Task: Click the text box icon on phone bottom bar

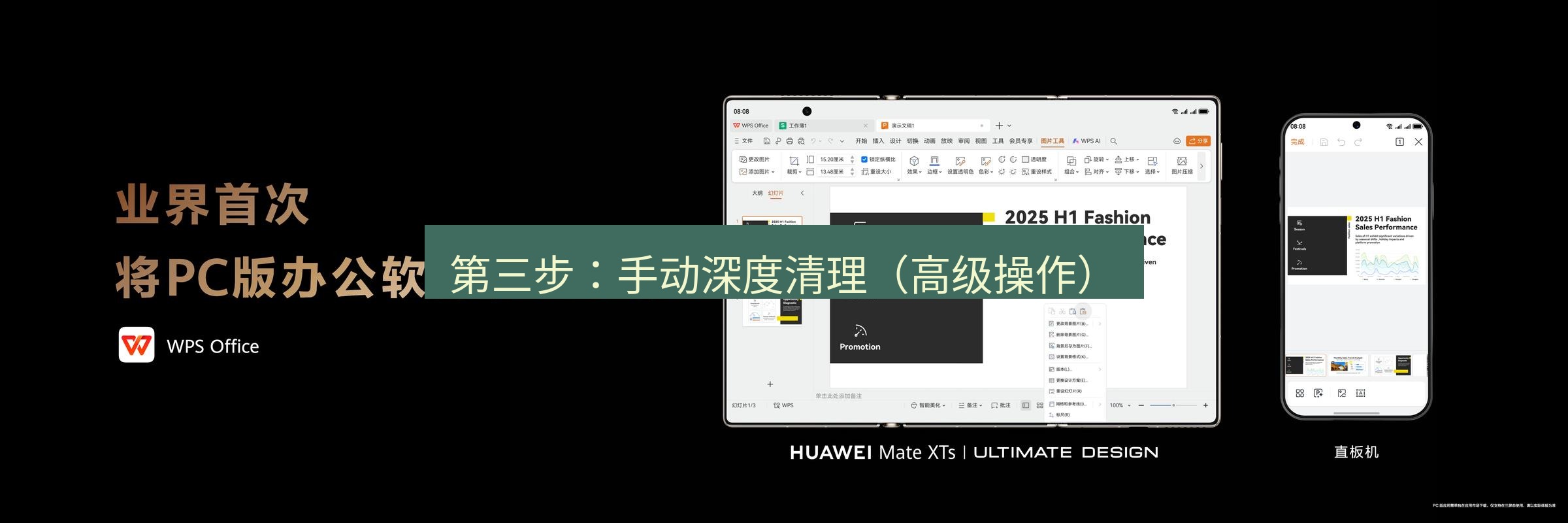Action: (x=1361, y=393)
